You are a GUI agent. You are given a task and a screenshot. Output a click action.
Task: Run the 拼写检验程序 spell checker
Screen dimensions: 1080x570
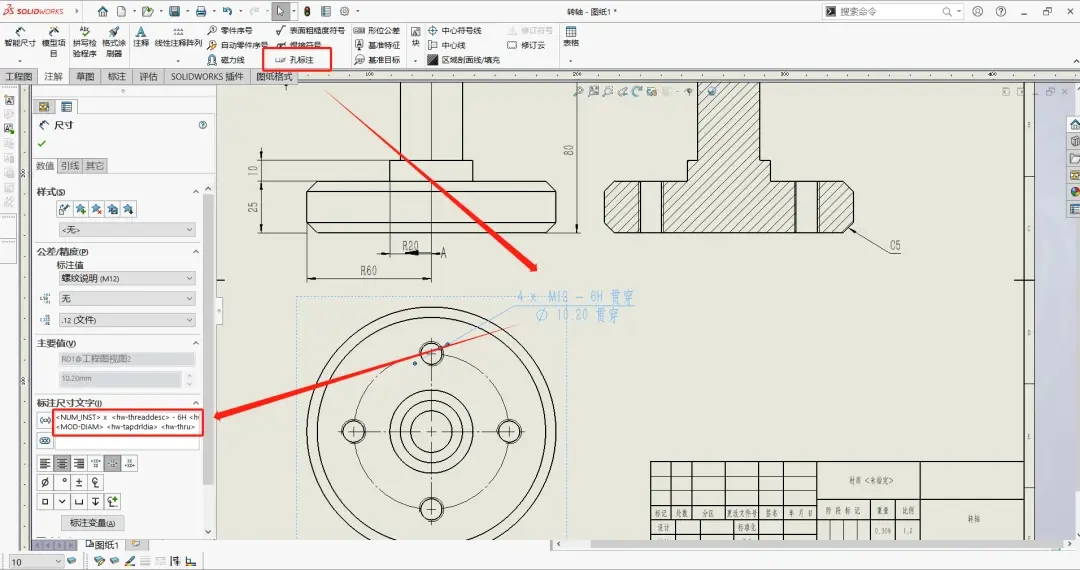84,42
